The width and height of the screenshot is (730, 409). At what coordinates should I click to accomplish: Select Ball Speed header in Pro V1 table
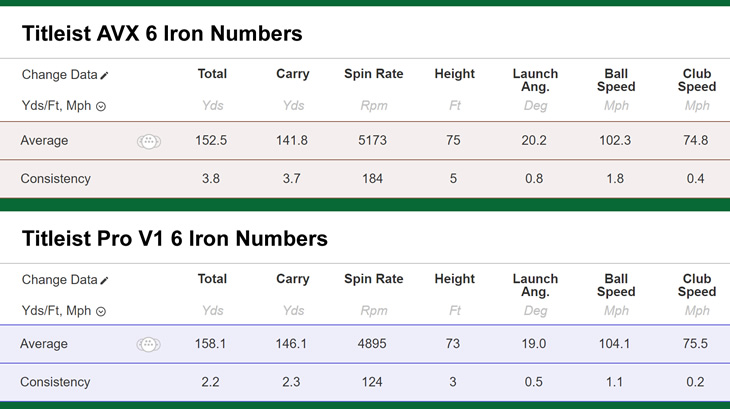pos(616,285)
